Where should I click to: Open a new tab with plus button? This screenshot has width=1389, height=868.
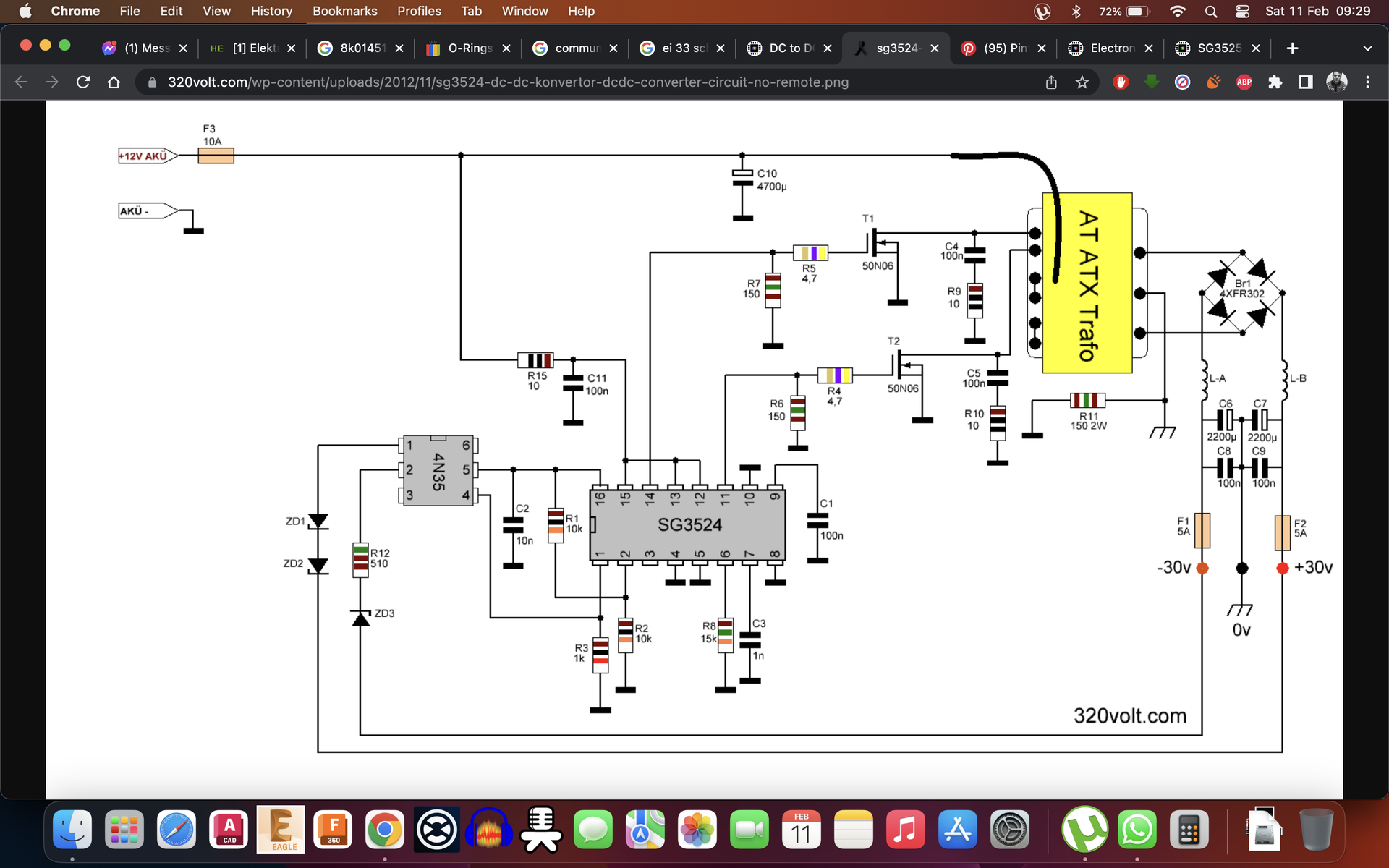tap(1292, 48)
